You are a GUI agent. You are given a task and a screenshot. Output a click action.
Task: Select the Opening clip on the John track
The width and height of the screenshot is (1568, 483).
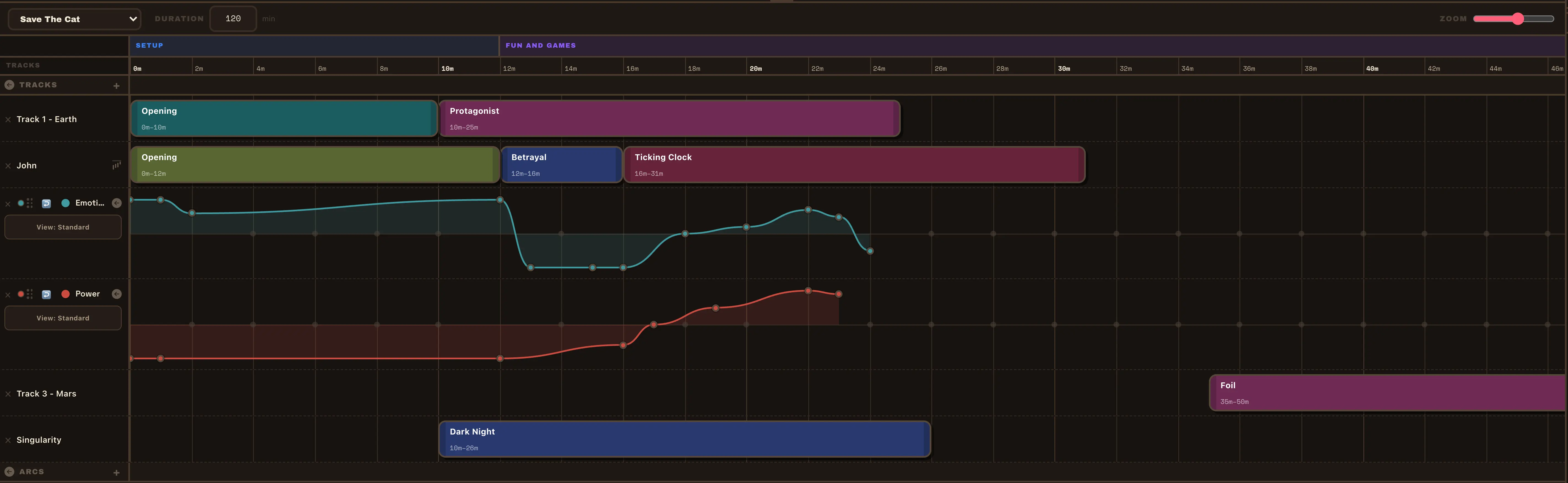coord(315,165)
